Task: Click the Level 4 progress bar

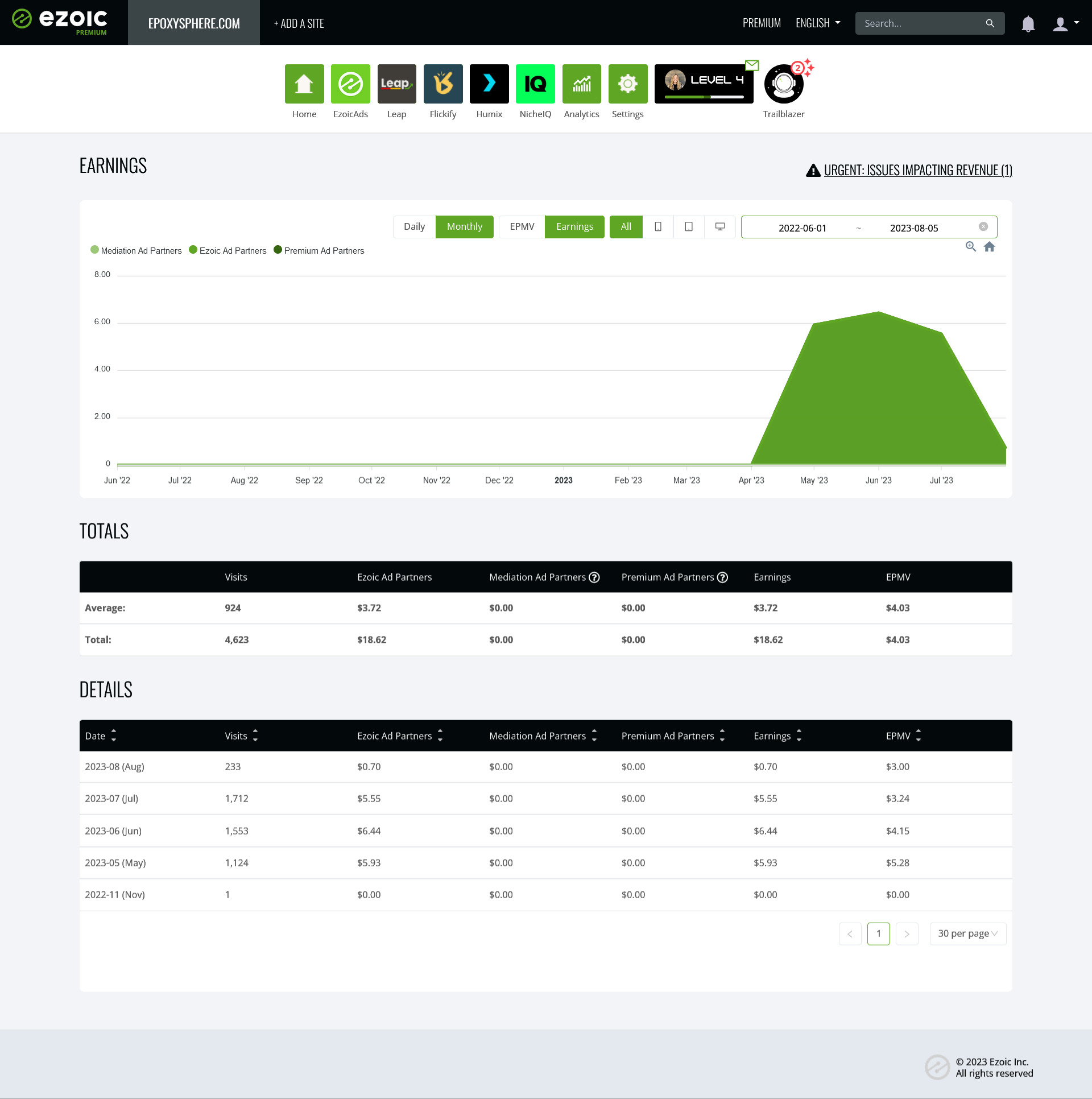Action: pos(704,97)
